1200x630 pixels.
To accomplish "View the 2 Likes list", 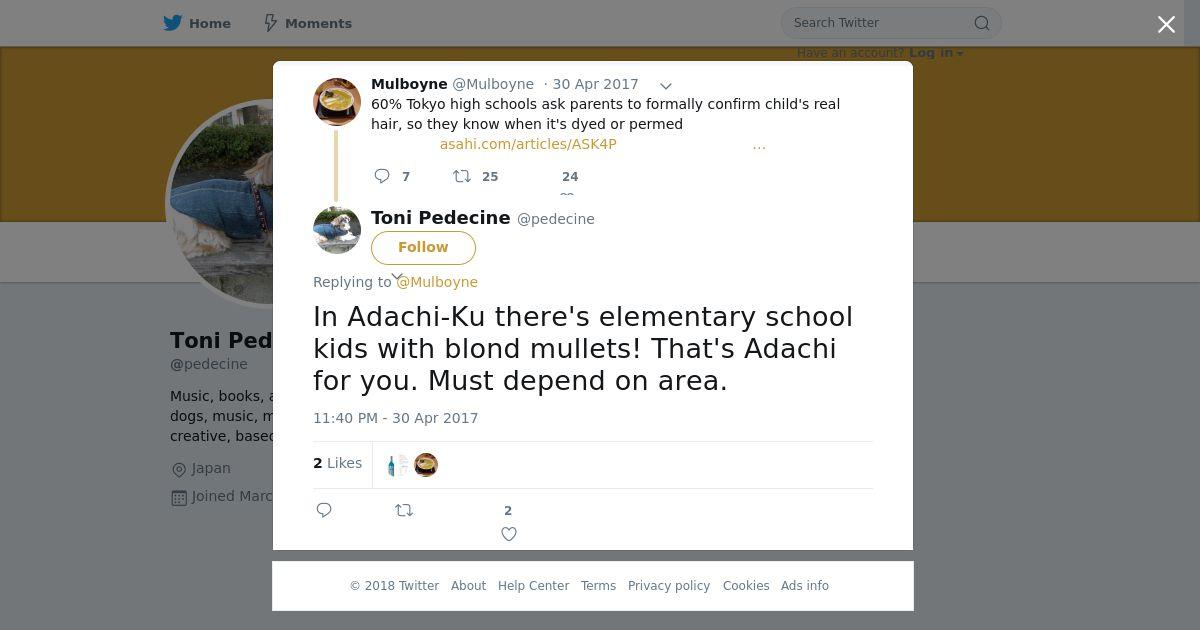I will point(338,463).
